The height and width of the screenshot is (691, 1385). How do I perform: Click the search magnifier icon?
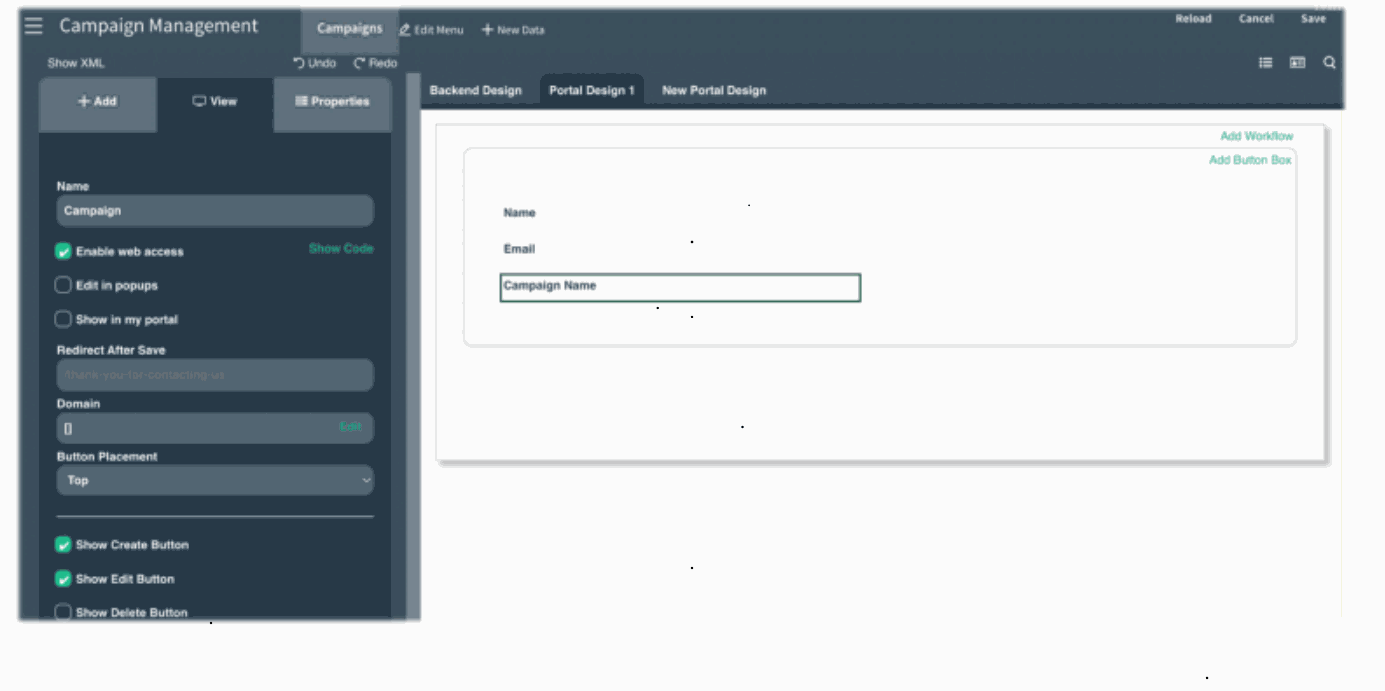tap(1329, 63)
